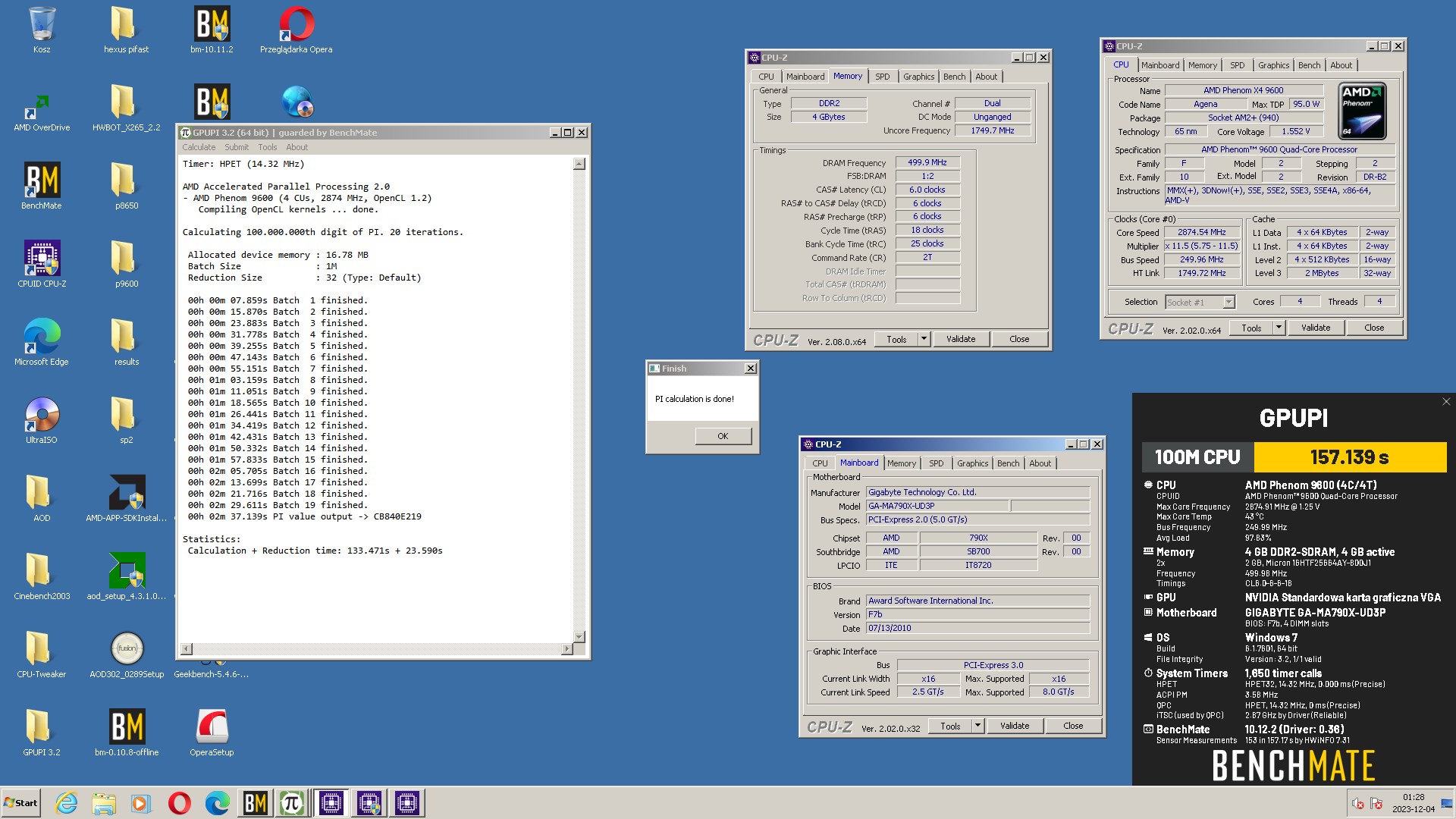Open the p8650 folder

point(126,187)
